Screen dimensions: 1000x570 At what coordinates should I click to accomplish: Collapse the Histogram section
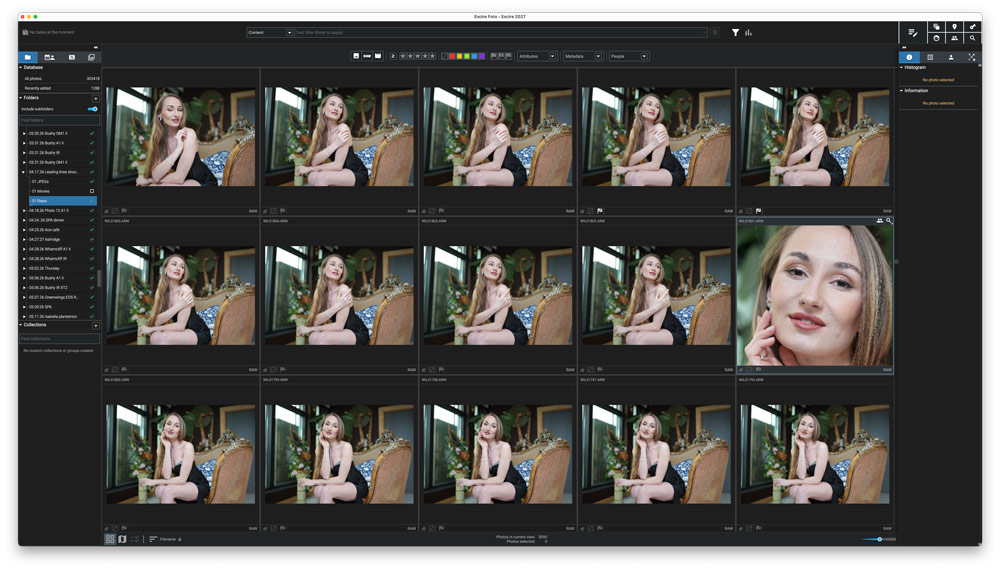pos(902,68)
